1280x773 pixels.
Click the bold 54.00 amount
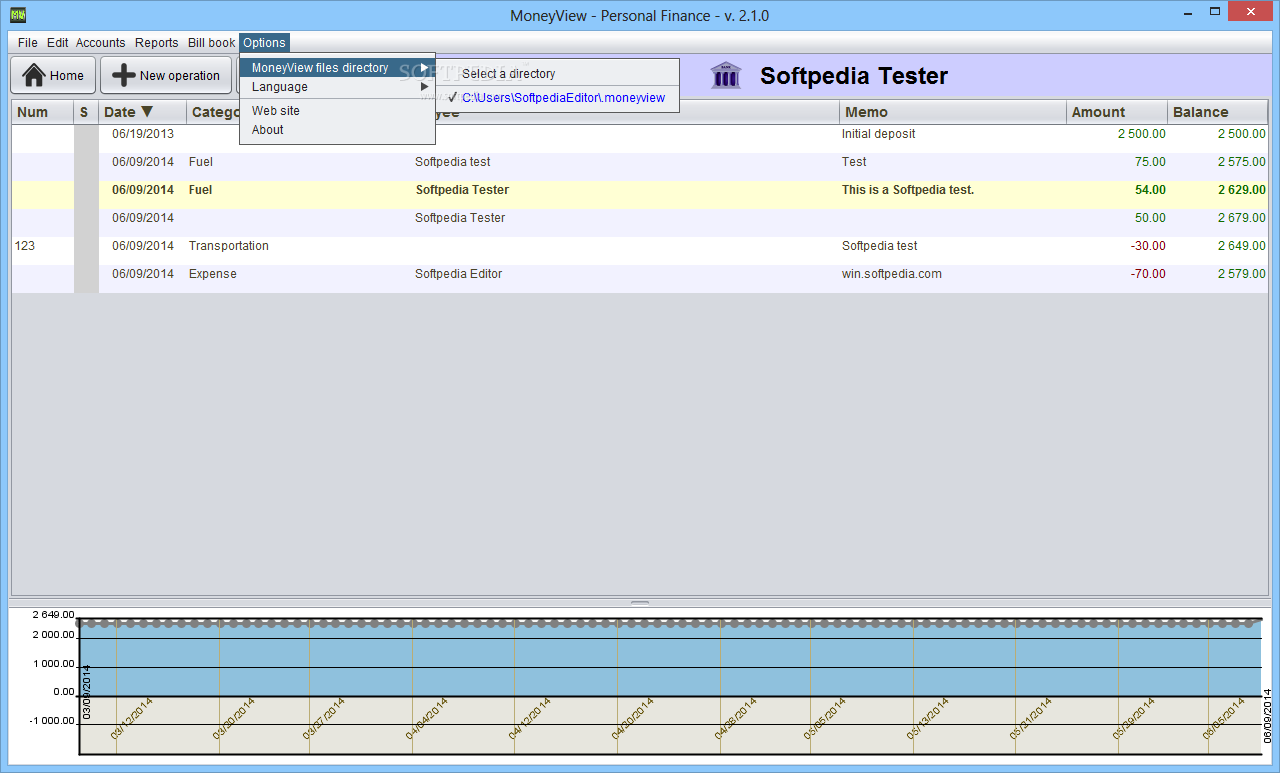(1148, 190)
